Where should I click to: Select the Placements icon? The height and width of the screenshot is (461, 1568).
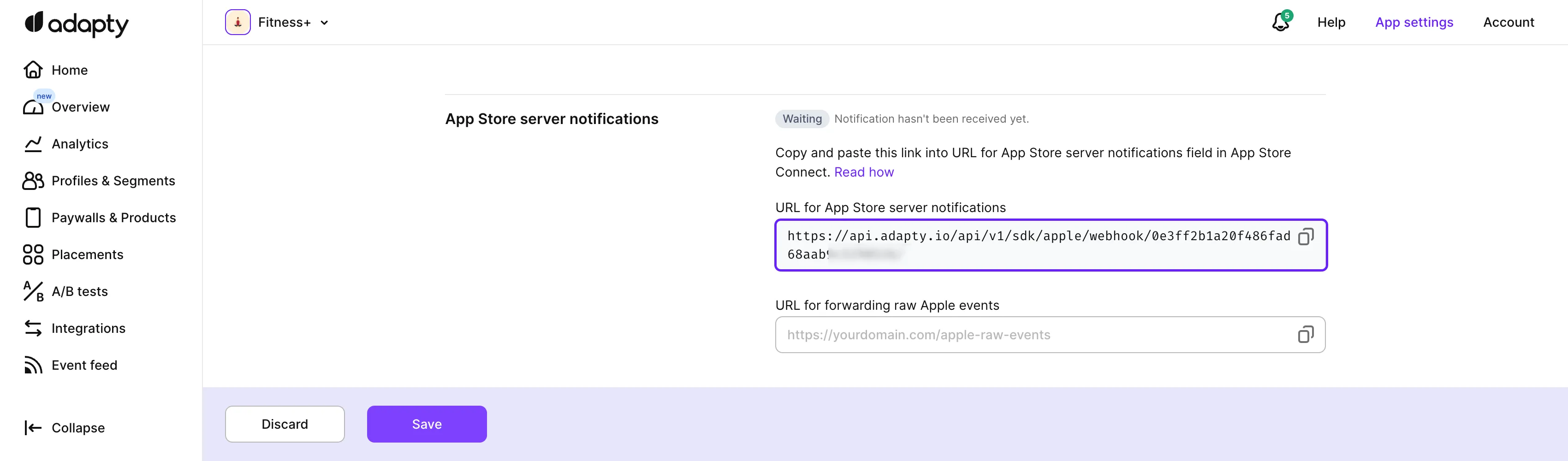(32, 254)
